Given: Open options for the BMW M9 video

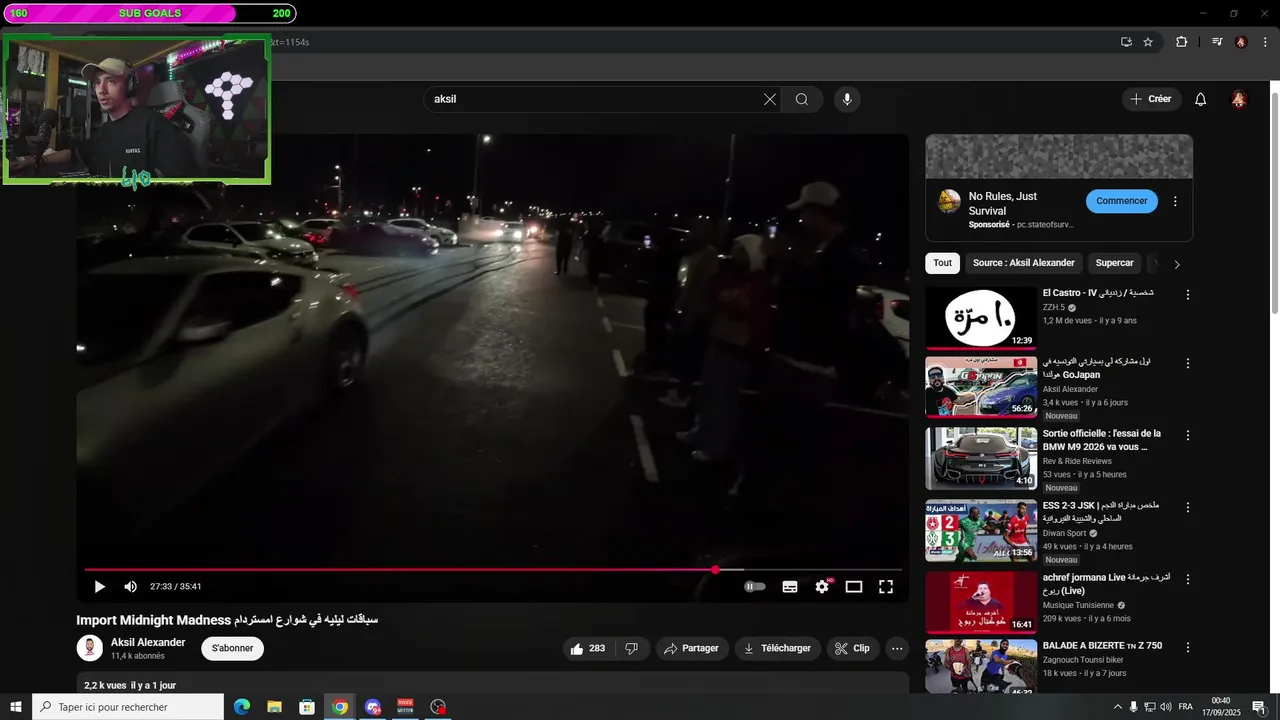Looking at the screenshot, I should click(x=1188, y=436).
